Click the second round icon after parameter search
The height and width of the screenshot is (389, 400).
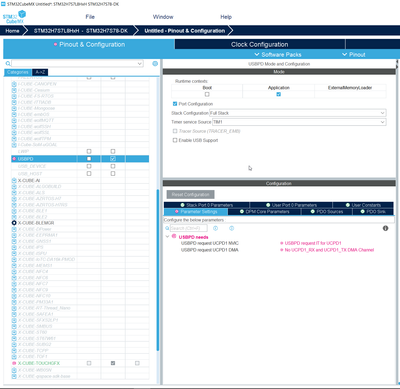(232, 228)
